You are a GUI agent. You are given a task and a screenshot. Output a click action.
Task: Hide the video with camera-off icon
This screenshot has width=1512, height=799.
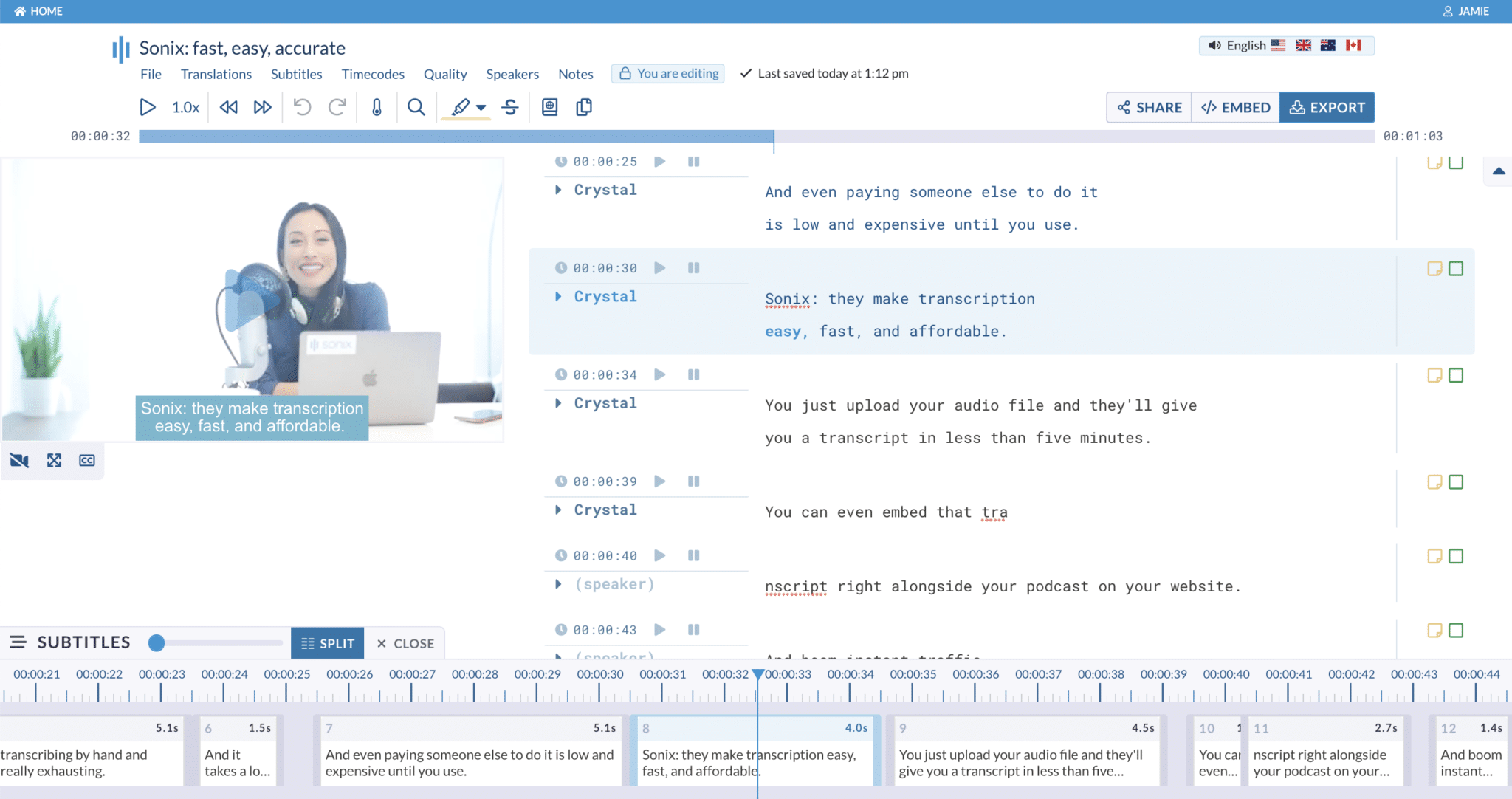19,461
